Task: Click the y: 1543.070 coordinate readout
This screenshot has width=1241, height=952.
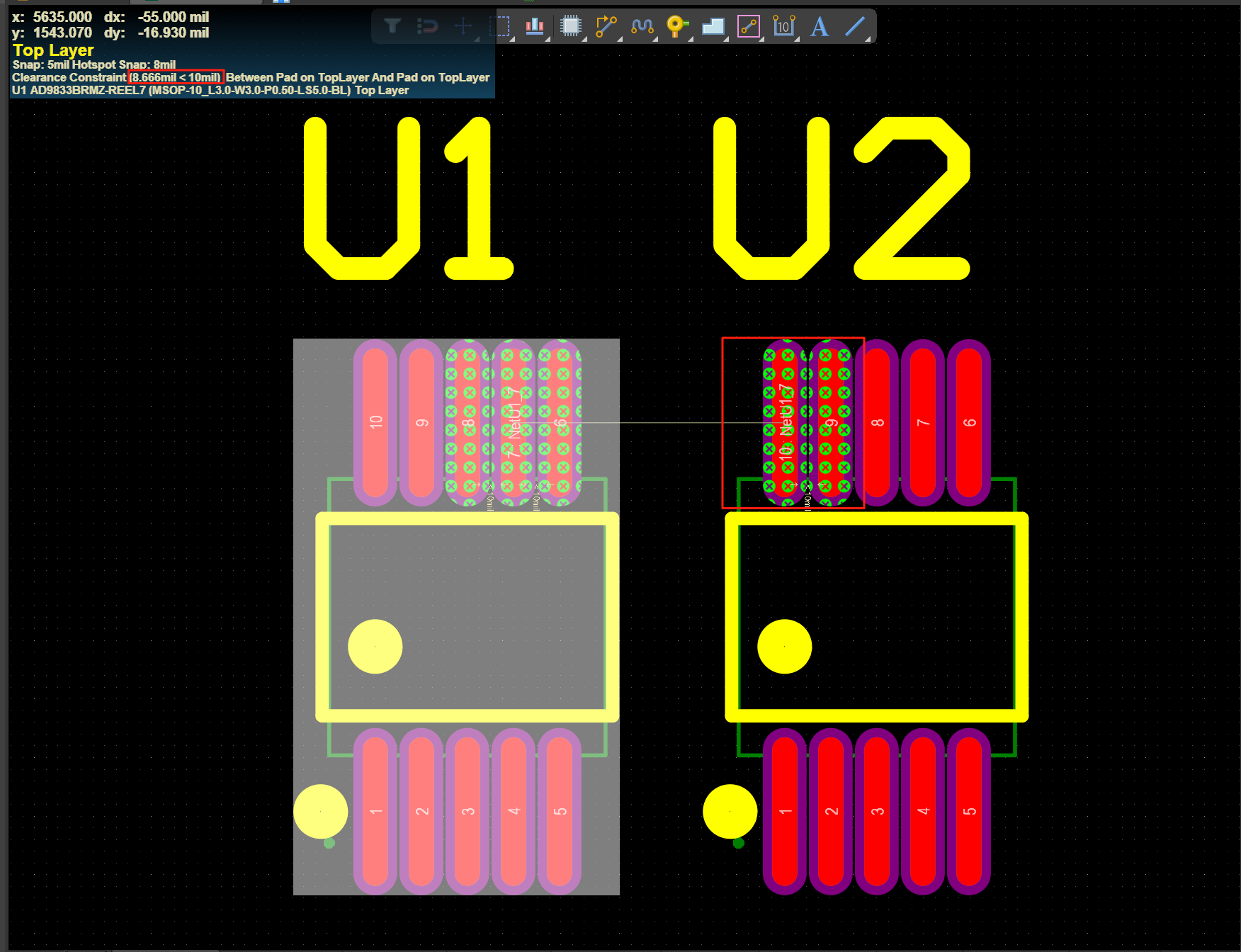Action: pos(52,33)
